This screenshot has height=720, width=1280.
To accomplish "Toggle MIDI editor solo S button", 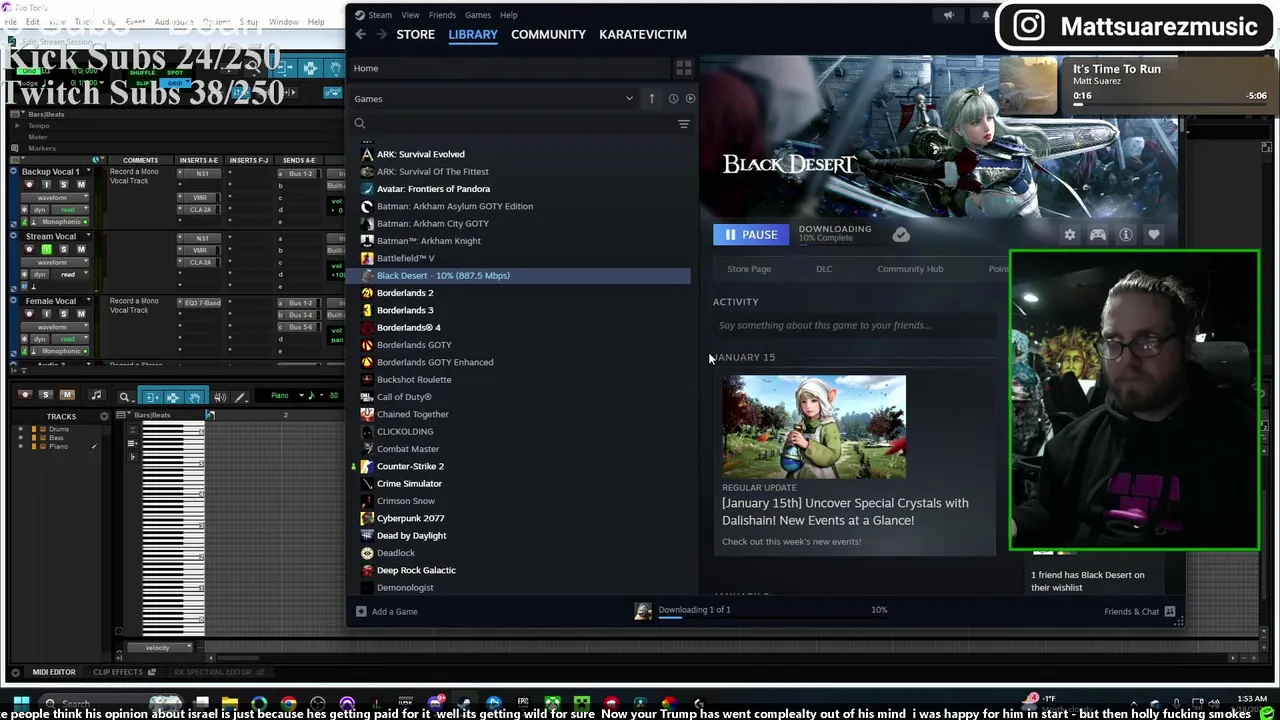I will [45, 395].
